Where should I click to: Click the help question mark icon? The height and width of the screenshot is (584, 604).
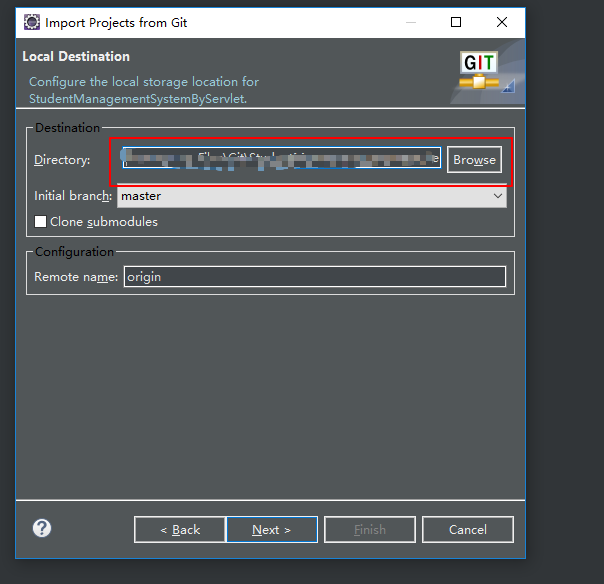coord(42,528)
